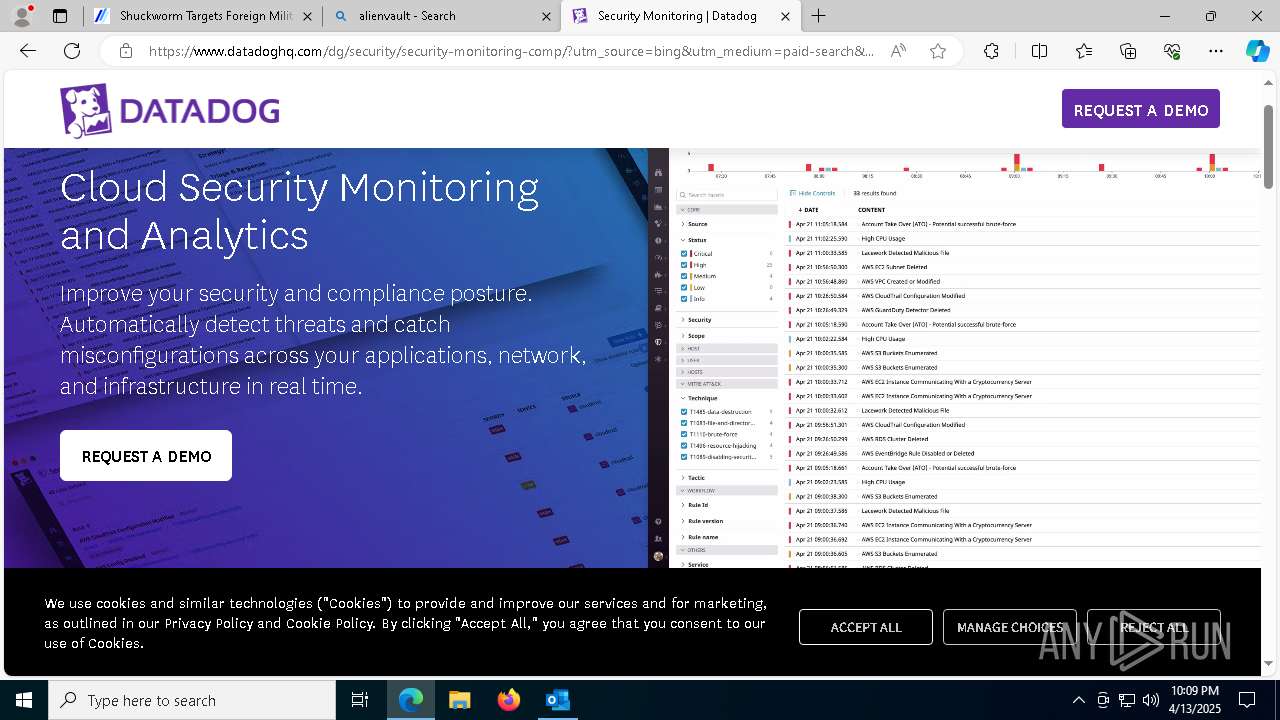Open Outlook from the taskbar
The width and height of the screenshot is (1280, 720).
[557, 700]
